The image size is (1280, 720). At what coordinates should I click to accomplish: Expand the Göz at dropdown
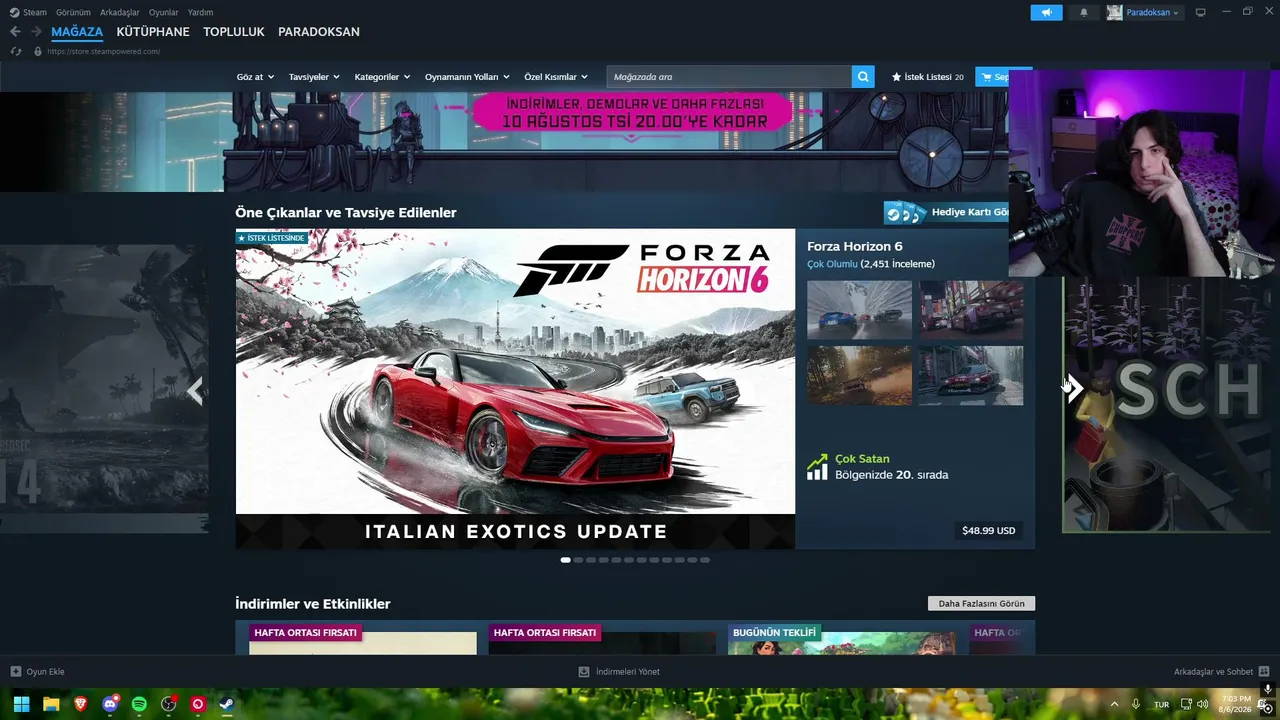(255, 77)
